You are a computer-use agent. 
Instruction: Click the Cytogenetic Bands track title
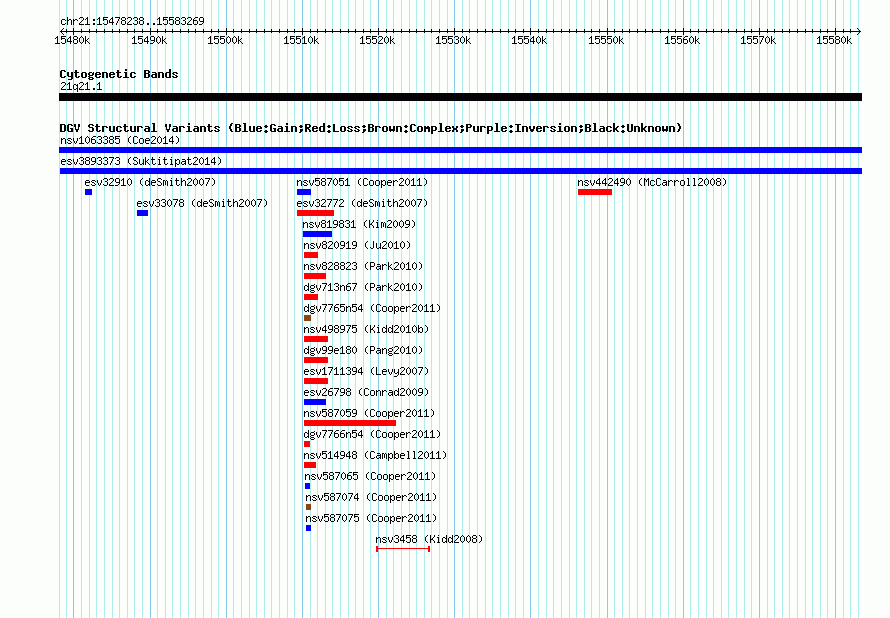coord(119,74)
